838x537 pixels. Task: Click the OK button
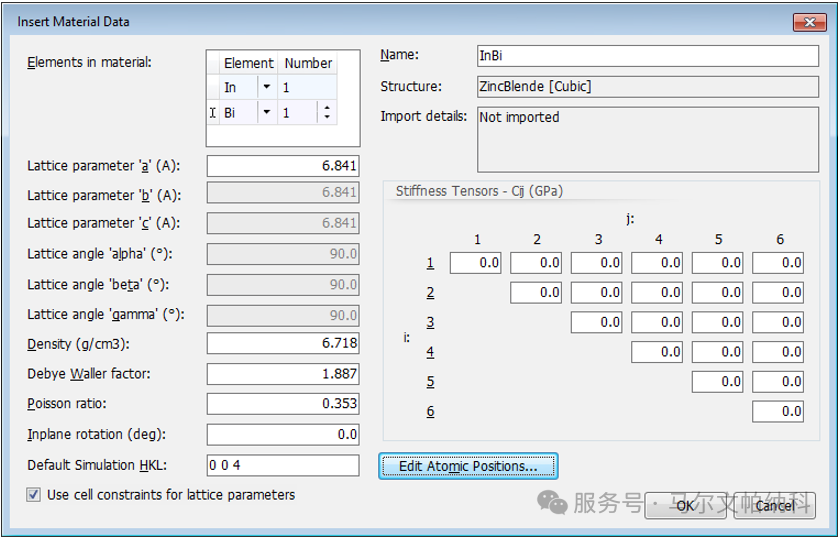pyautogui.click(x=686, y=505)
